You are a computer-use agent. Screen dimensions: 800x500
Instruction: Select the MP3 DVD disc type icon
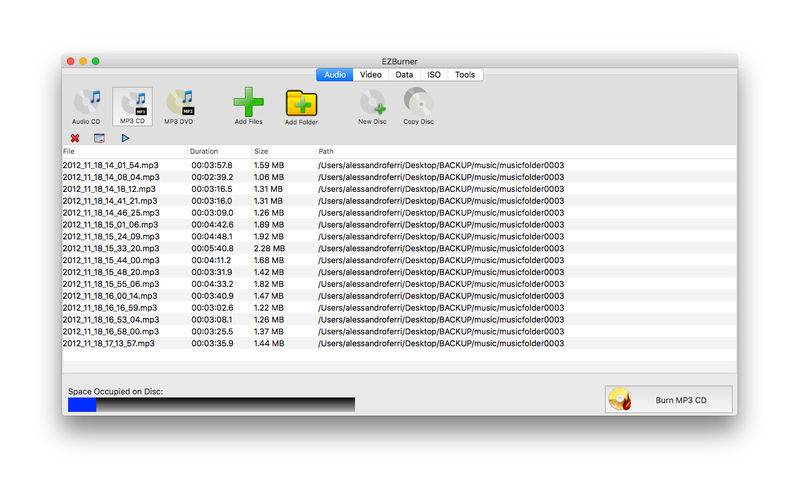pyautogui.click(x=179, y=106)
